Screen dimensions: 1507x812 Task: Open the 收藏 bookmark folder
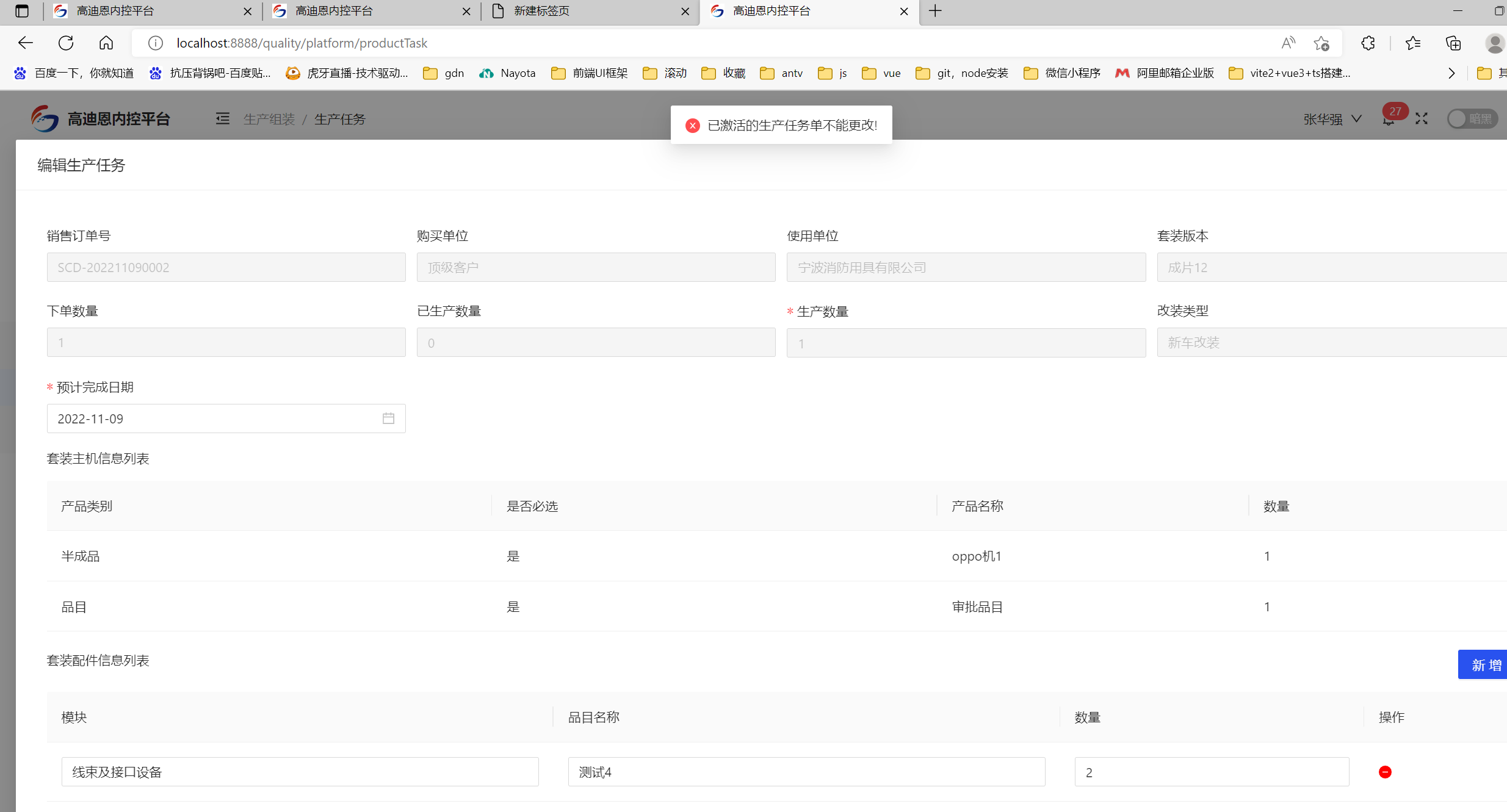(x=723, y=73)
